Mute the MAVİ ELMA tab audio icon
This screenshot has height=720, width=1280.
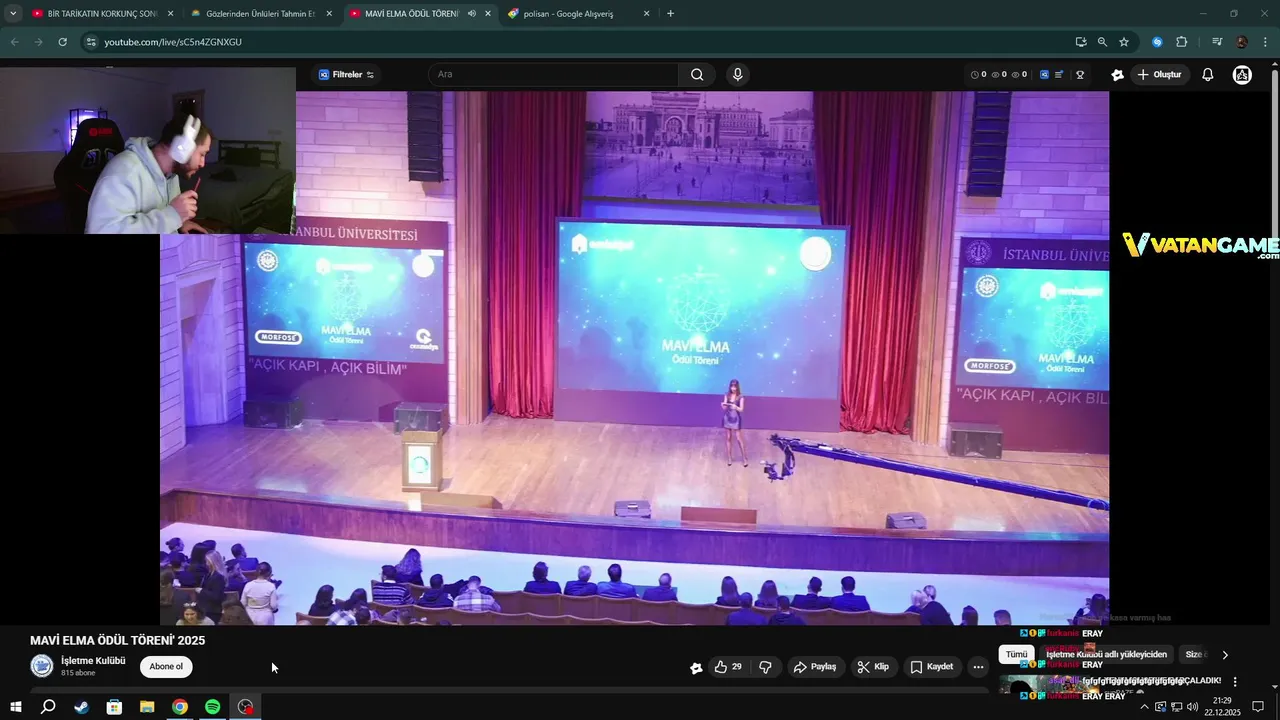pyautogui.click(x=471, y=14)
